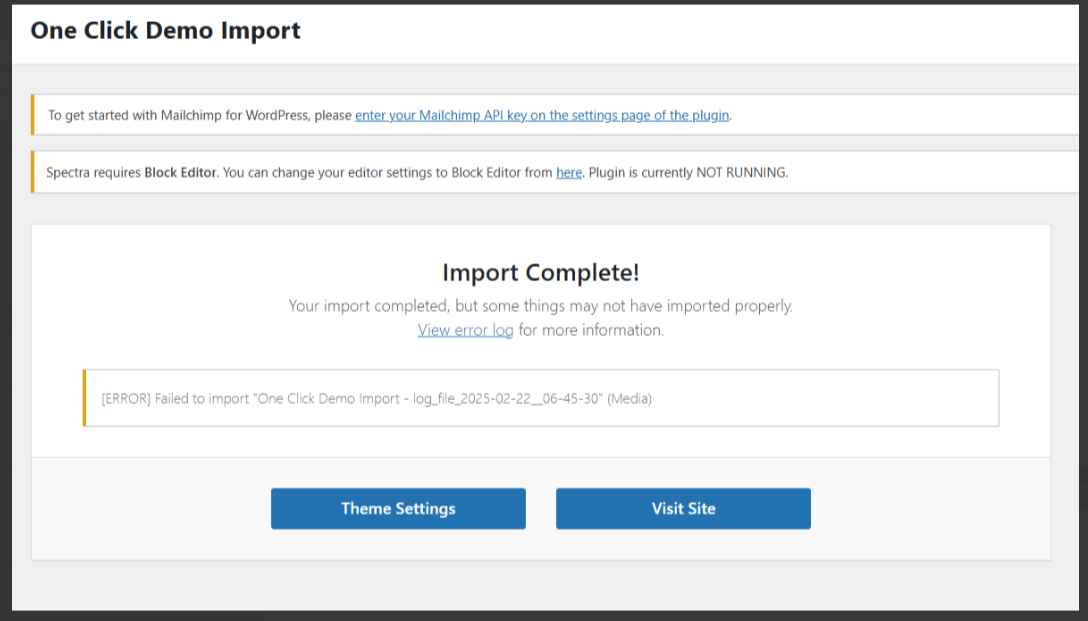Click the "Your import completed" description line
Screen dimensions: 1088x621
point(541,306)
